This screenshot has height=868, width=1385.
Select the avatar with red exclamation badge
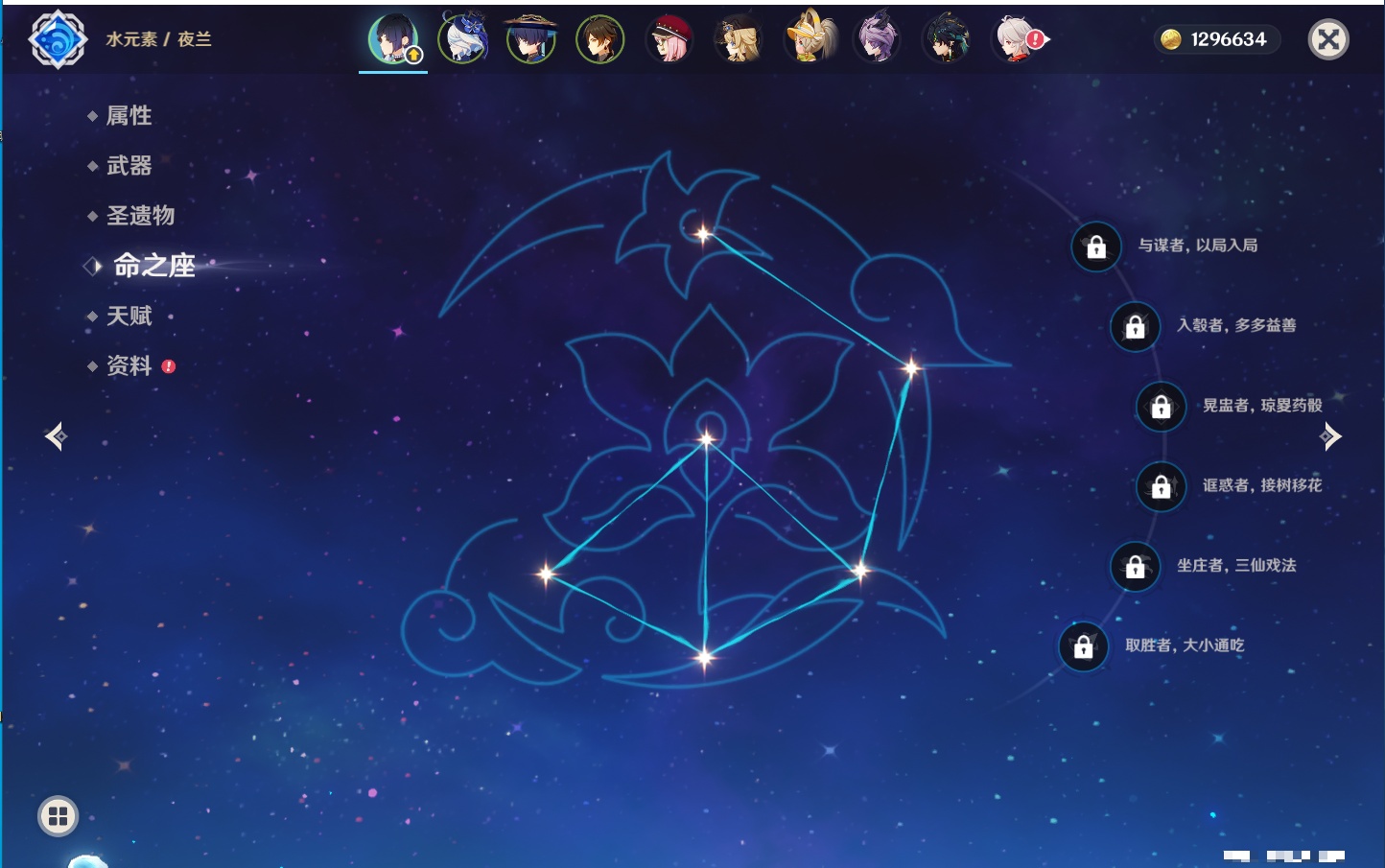tap(1017, 39)
